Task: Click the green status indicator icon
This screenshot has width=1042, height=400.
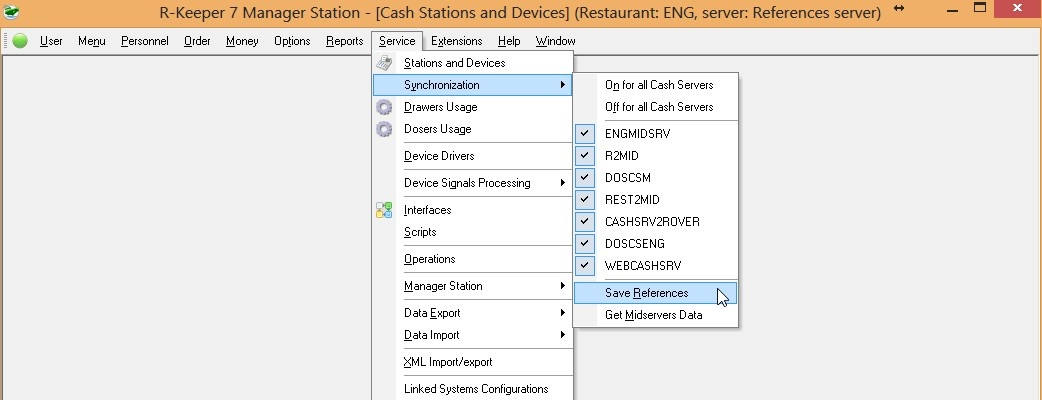Action: [x=20, y=41]
